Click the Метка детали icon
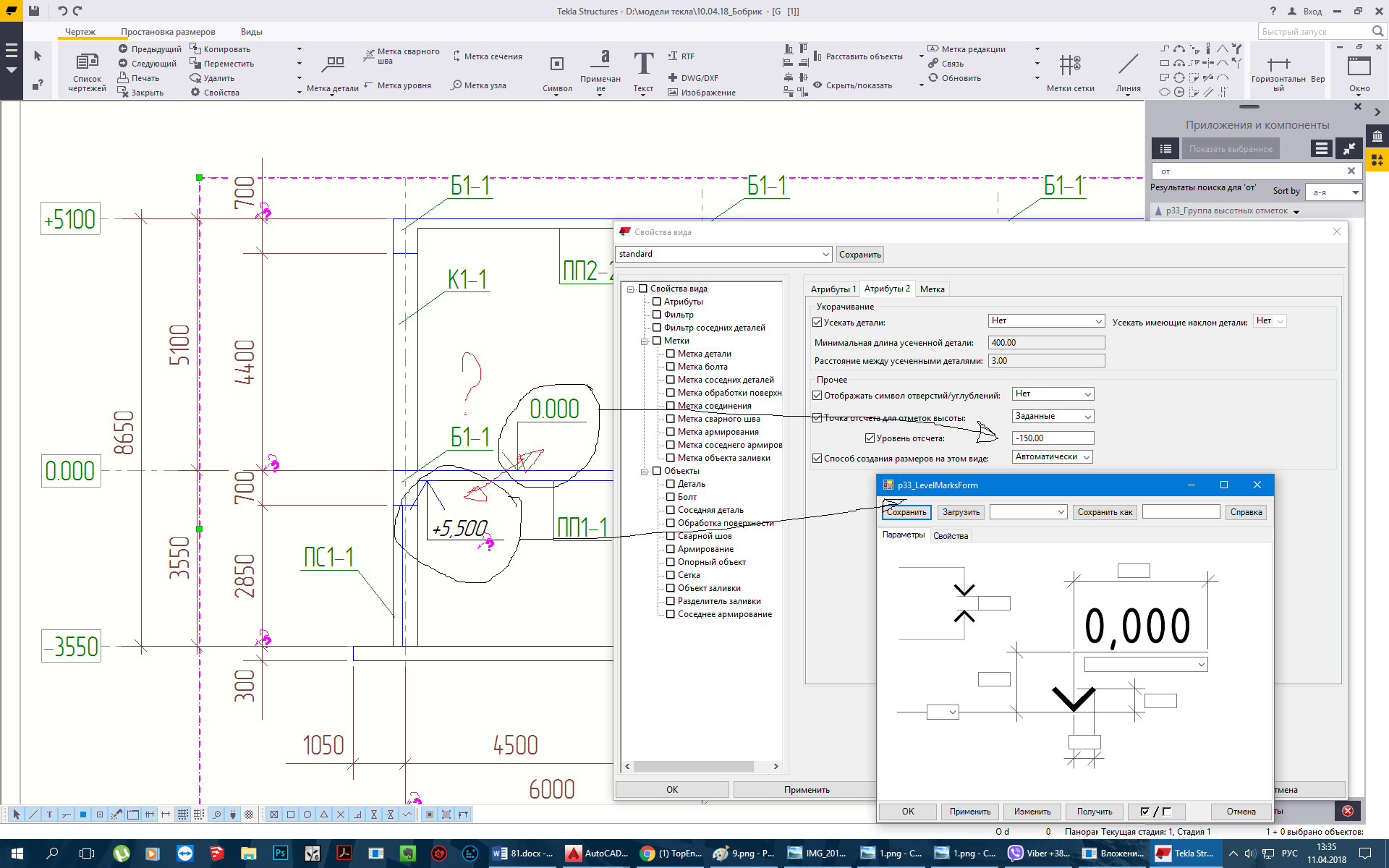The width and height of the screenshot is (1389, 868). (333, 64)
